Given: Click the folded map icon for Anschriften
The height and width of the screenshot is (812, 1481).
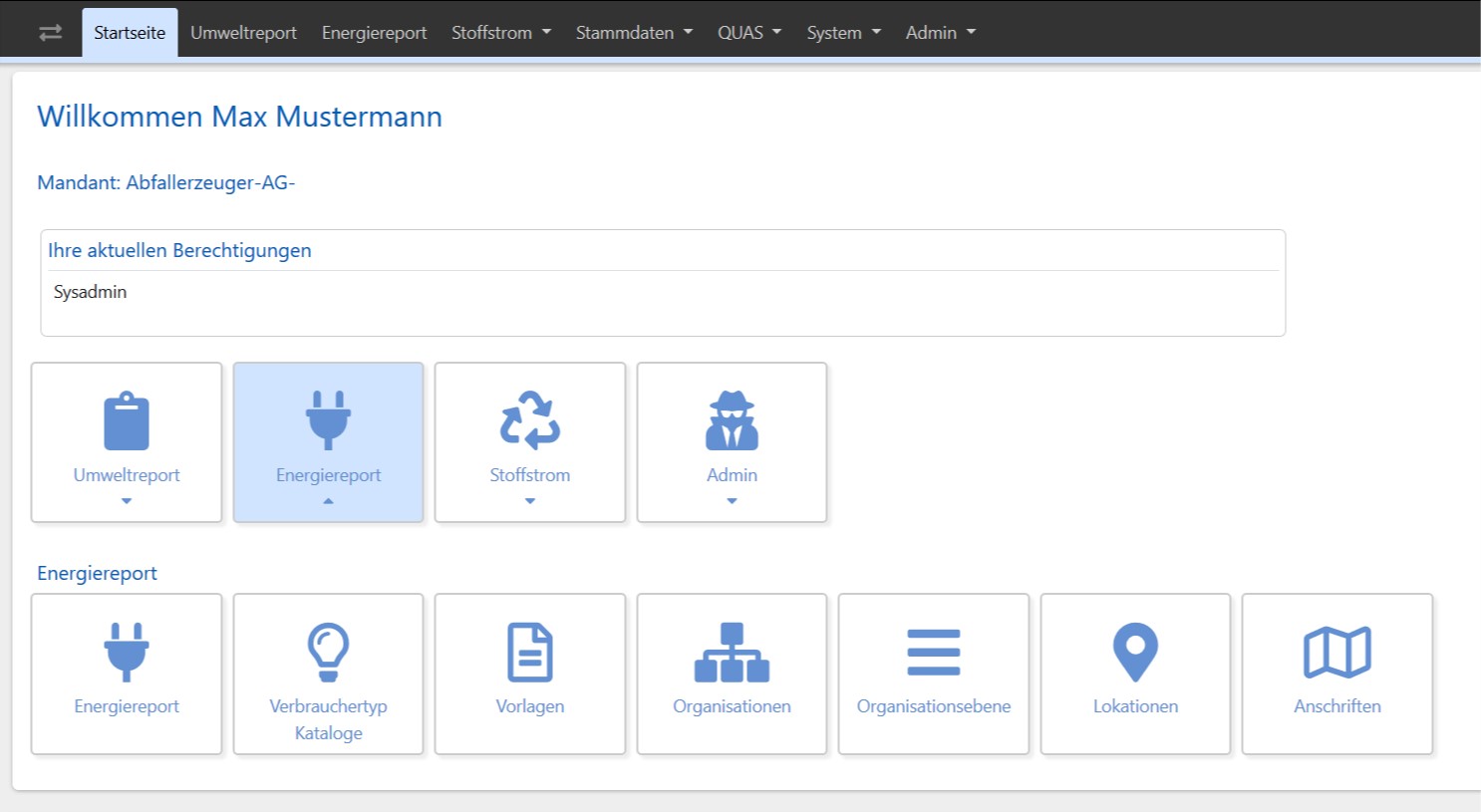Looking at the screenshot, I should click(x=1337, y=652).
